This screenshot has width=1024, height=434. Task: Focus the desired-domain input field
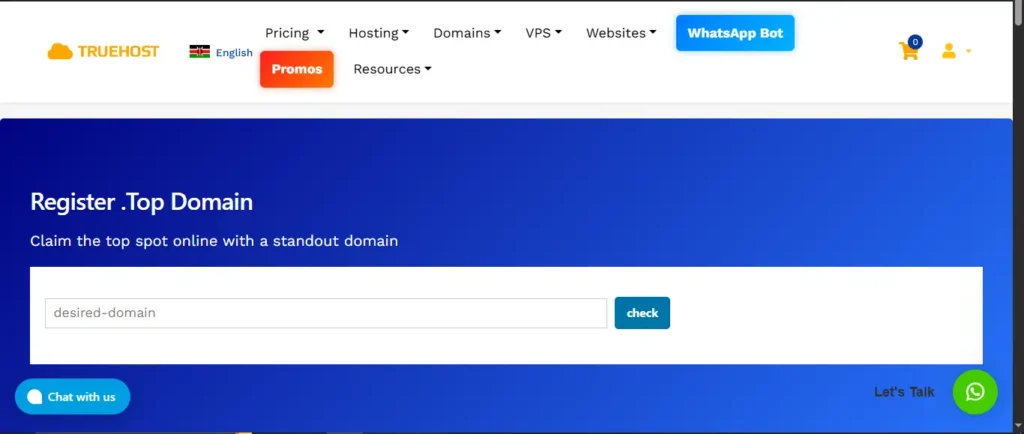click(326, 313)
